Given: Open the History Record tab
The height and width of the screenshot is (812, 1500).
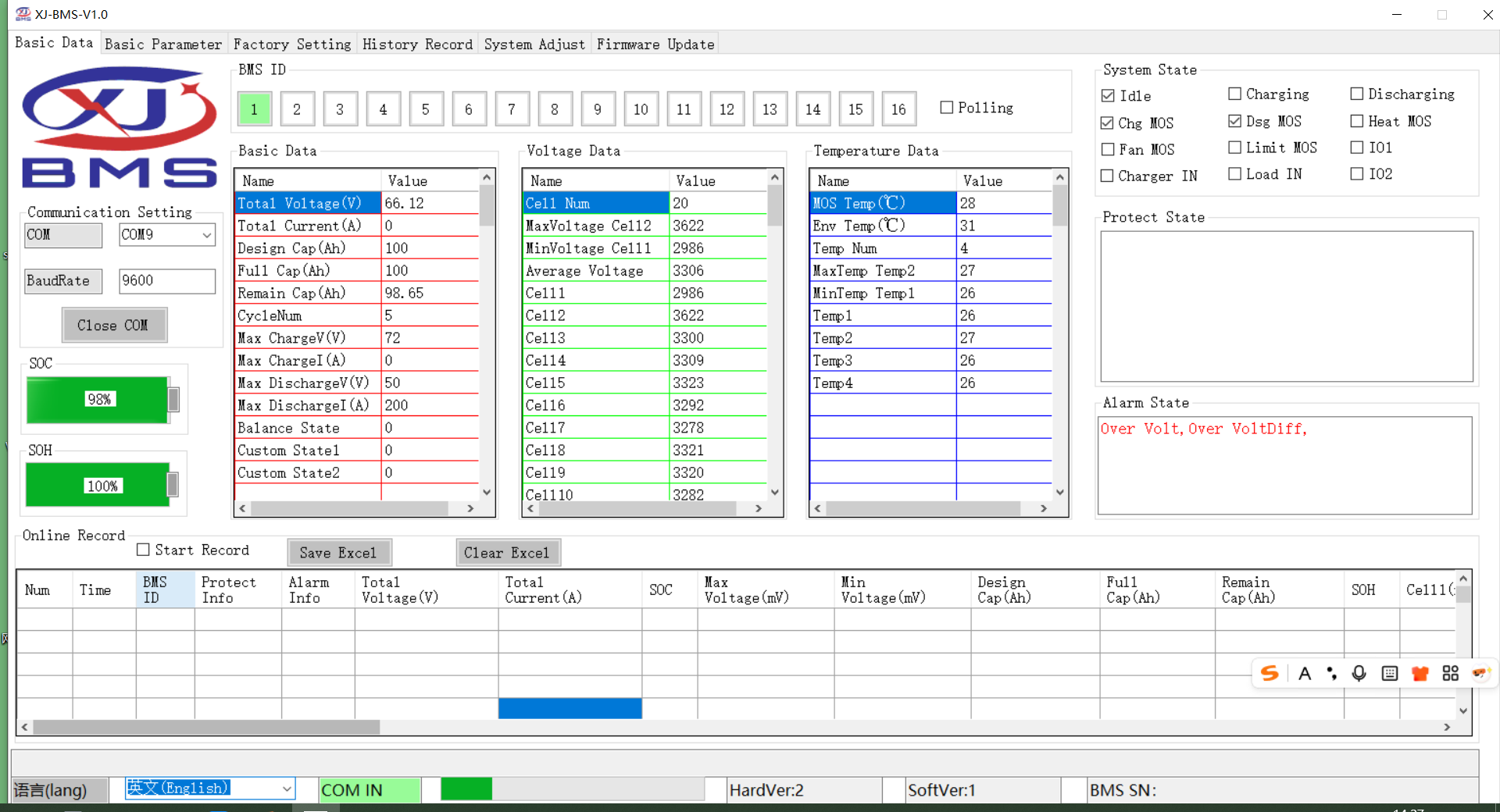Looking at the screenshot, I should click(418, 45).
